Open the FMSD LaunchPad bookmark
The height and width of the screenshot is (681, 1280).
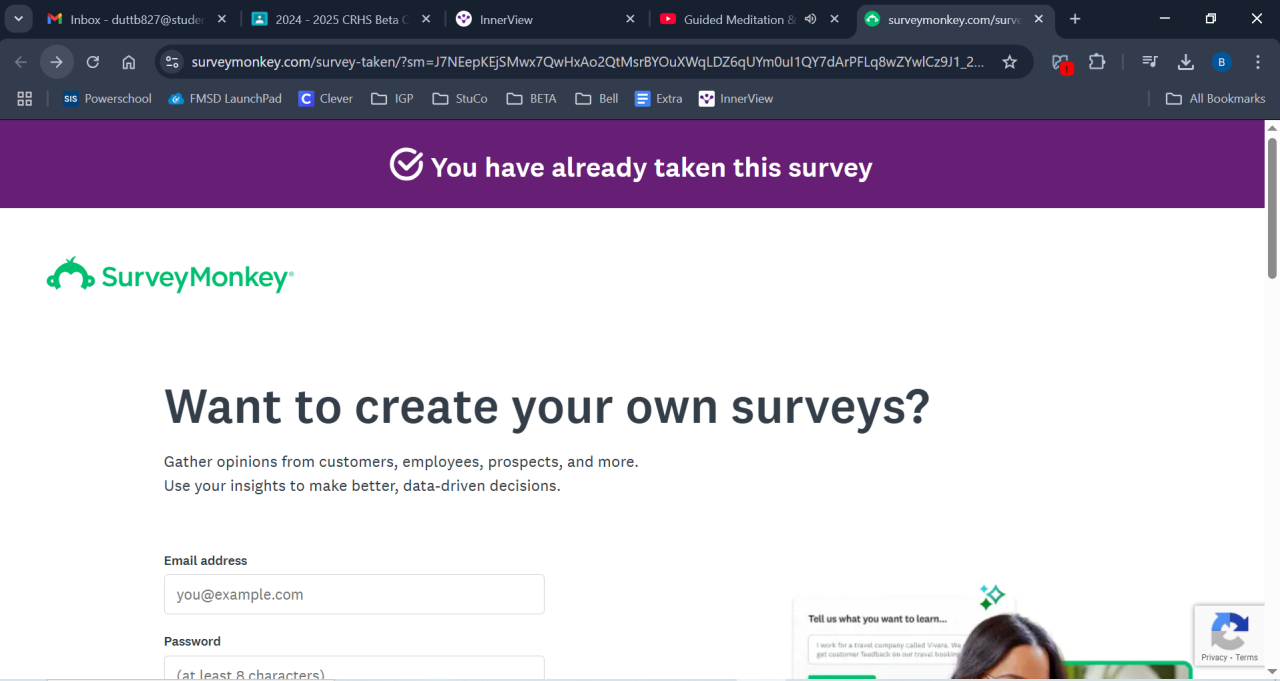point(225,99)
